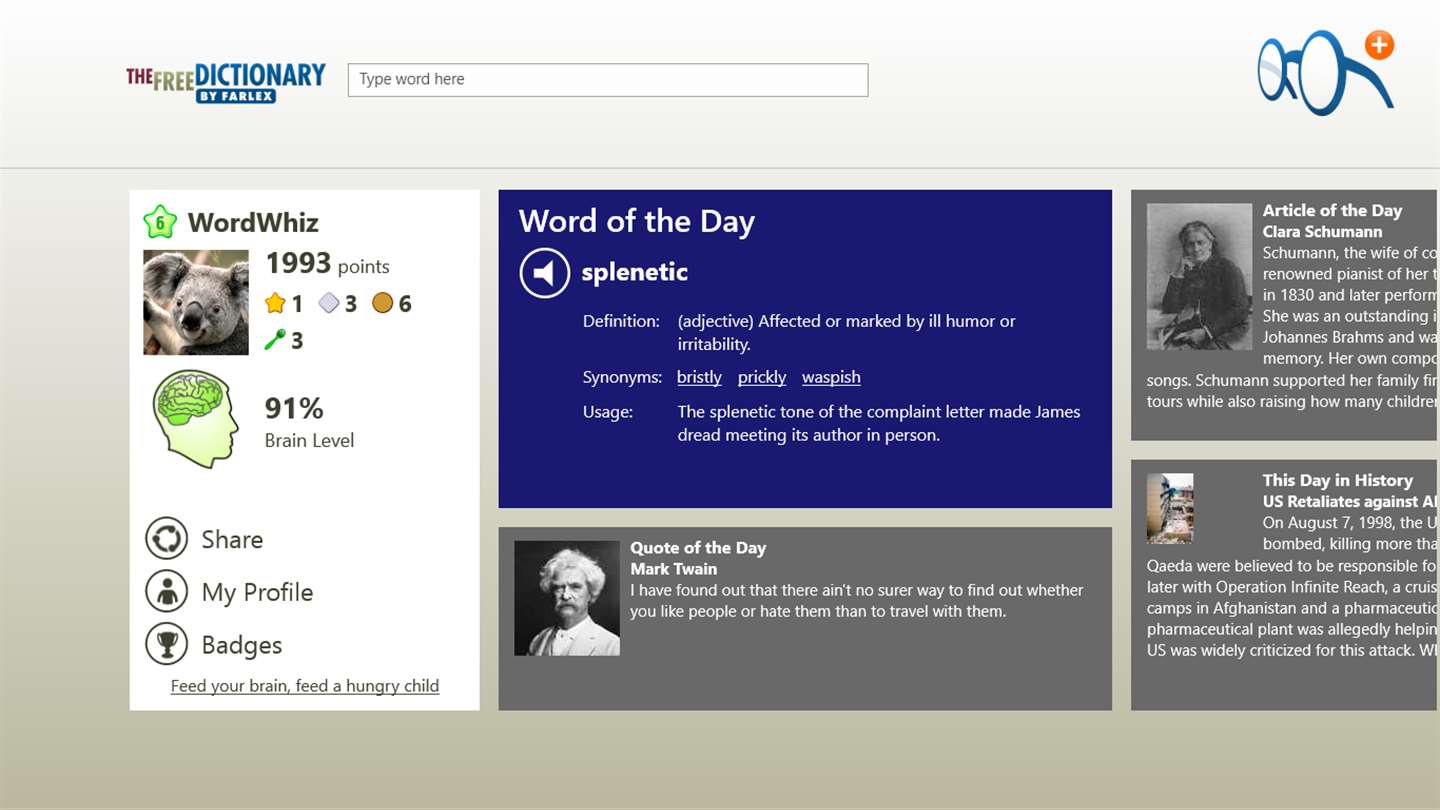
Task: Open synonym link bristly
Action: [699, 377]
